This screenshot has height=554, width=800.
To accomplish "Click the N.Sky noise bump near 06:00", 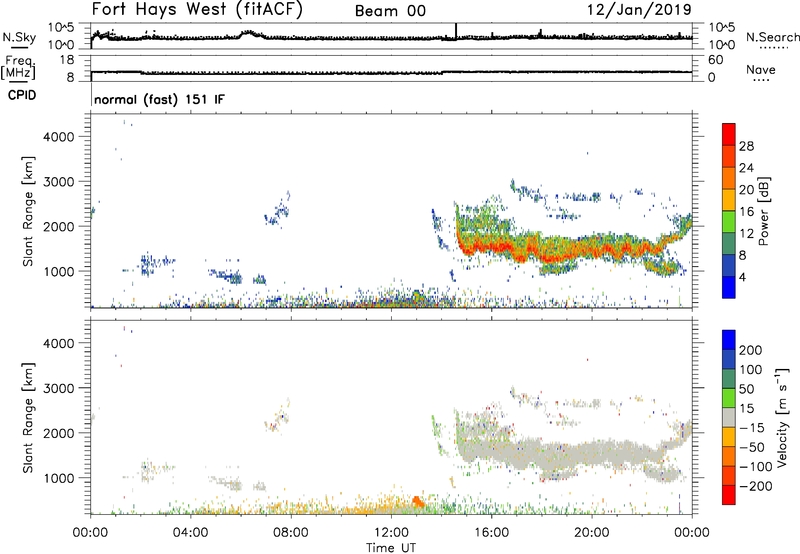I will point(249,34).
